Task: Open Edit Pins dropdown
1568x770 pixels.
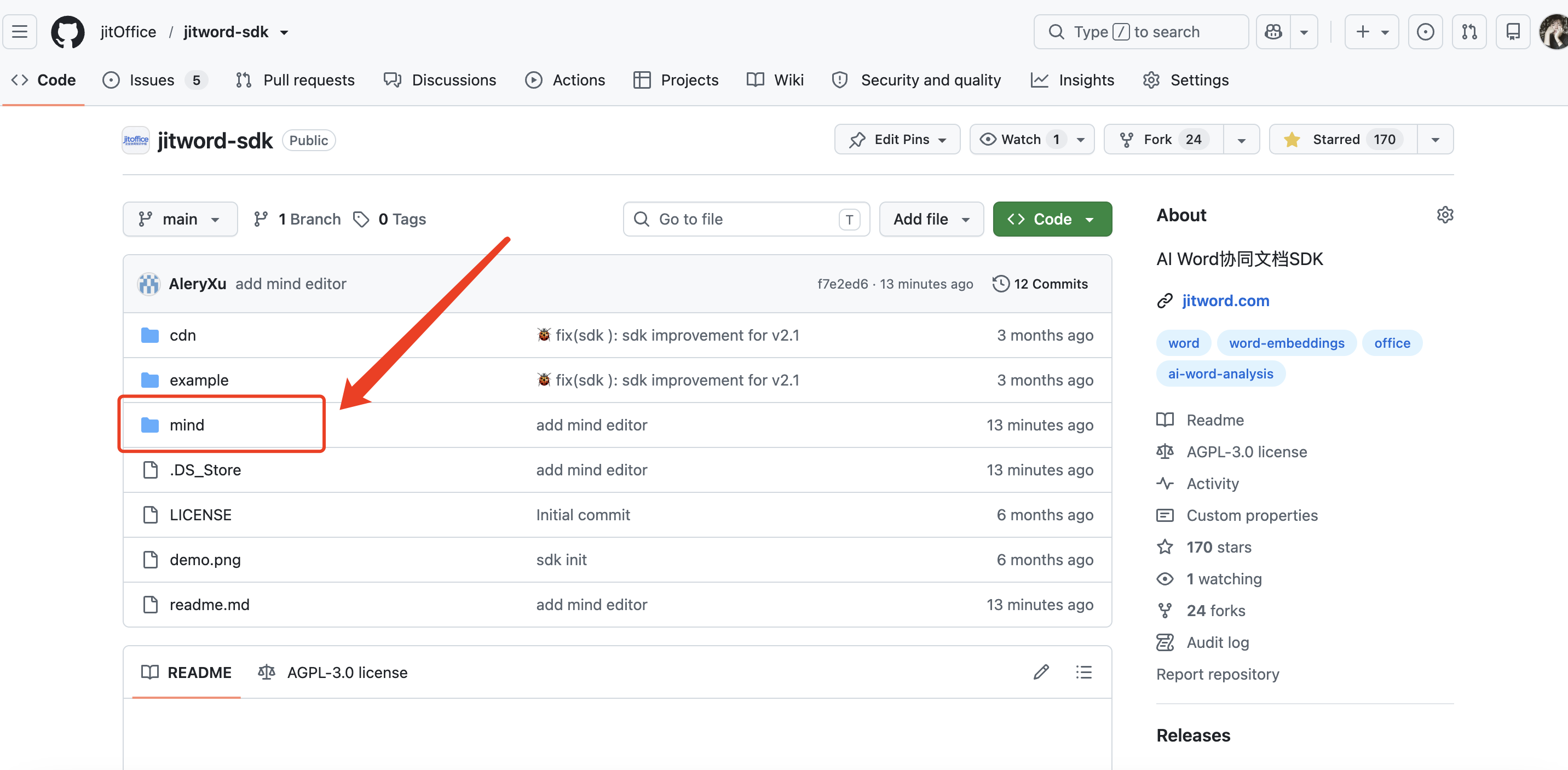Action: coord(897,140)
